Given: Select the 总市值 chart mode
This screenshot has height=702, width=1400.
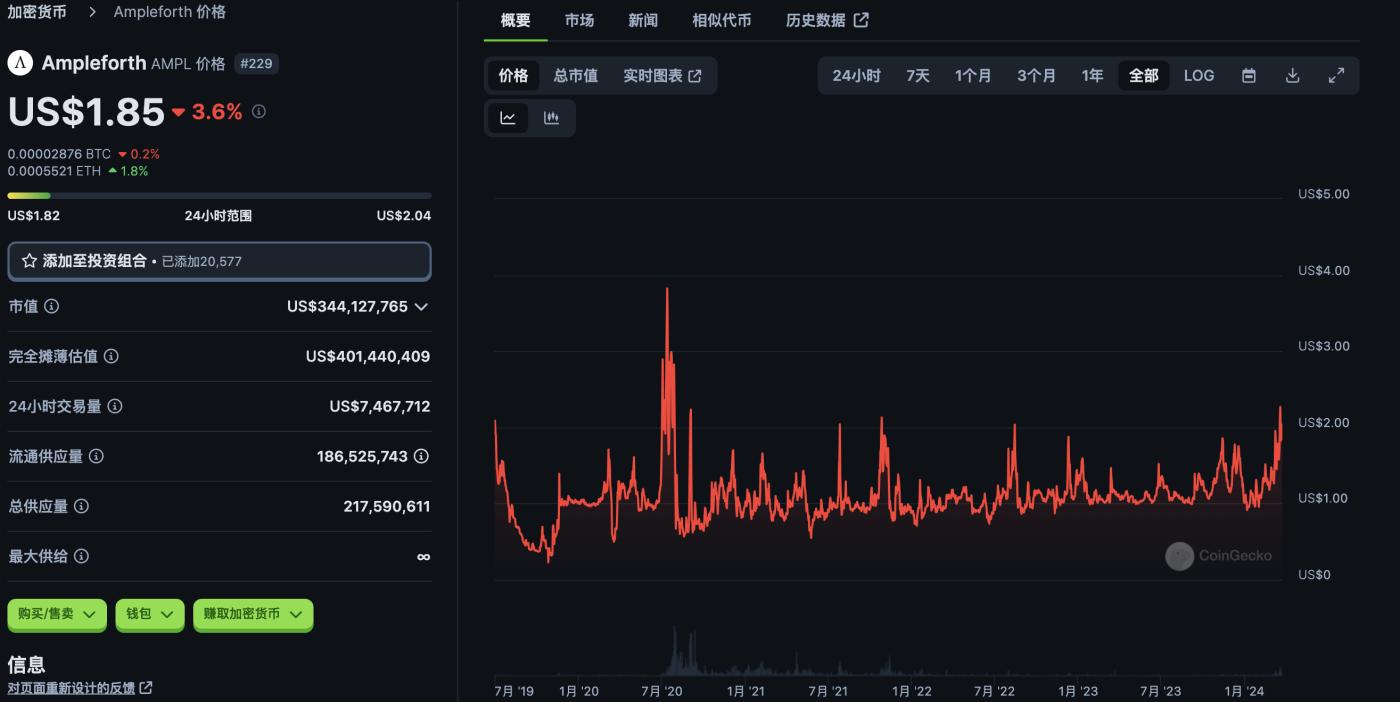Looking at the screenshot, I should (x=576, y=76).
